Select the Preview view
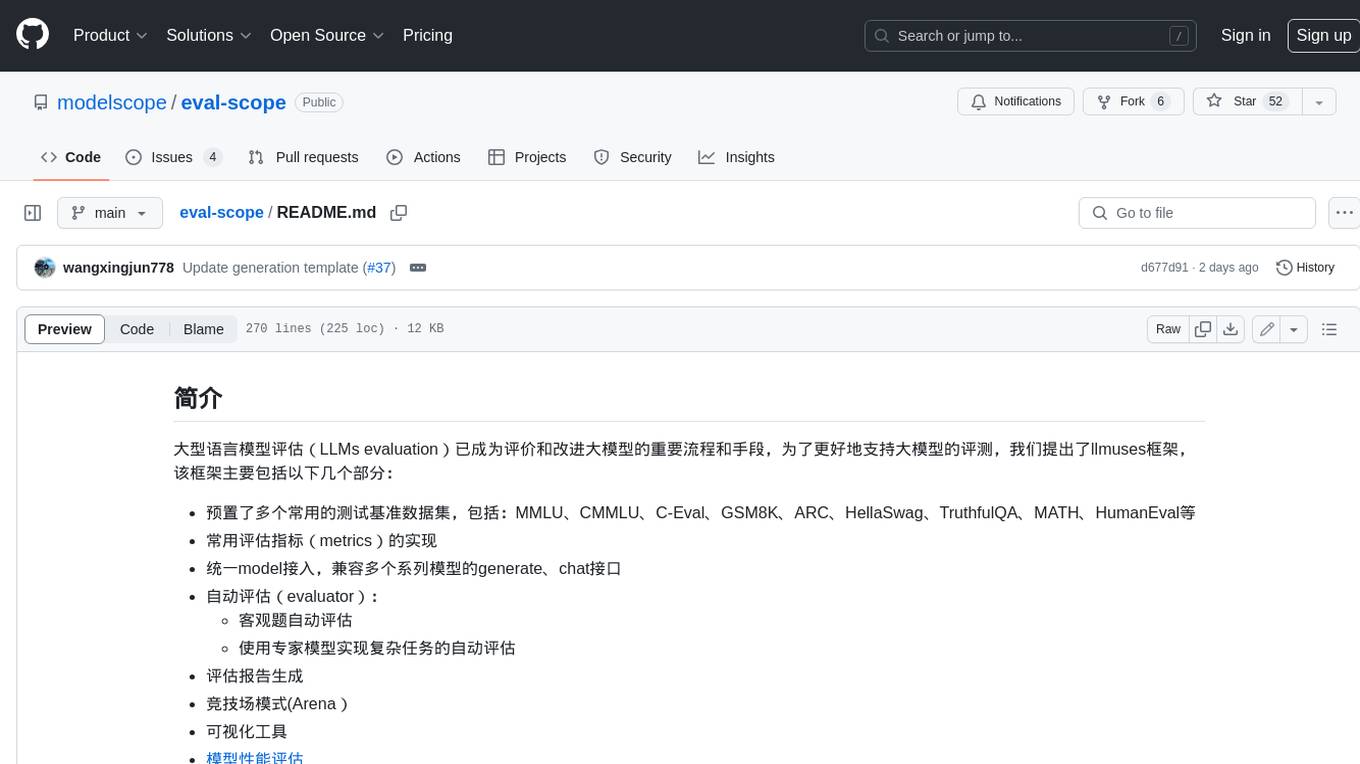 tap(65, 329)
